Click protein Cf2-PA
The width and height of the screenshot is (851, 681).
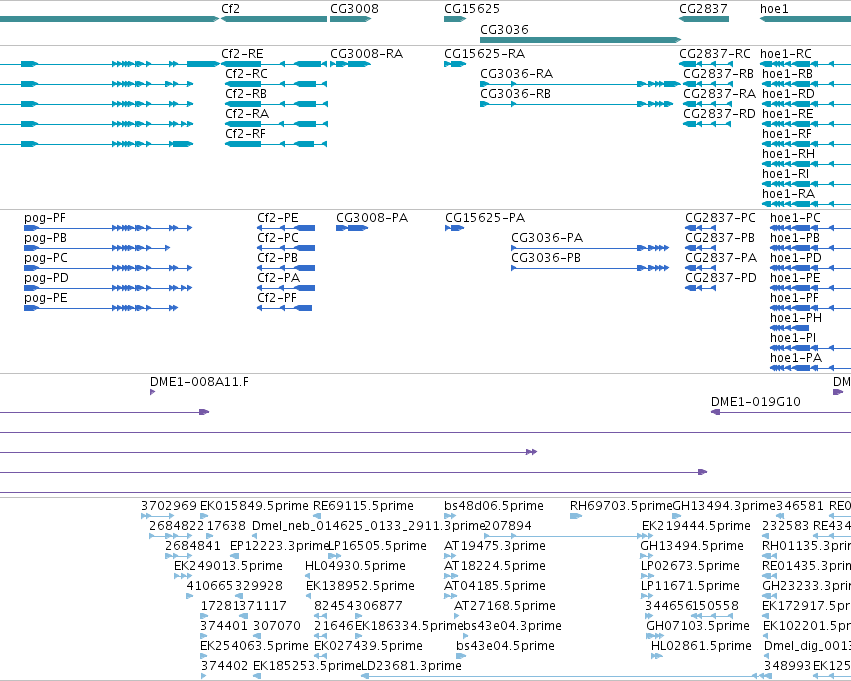click(278, 278)
